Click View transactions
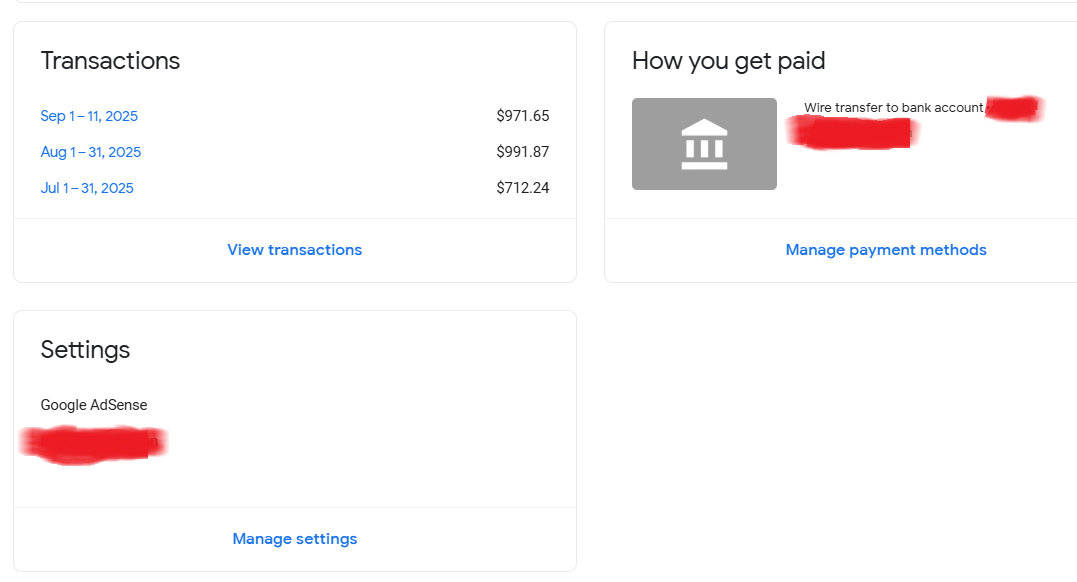Screen dimensions: 1077x582 pyautogui.click(x=294, y=249)
